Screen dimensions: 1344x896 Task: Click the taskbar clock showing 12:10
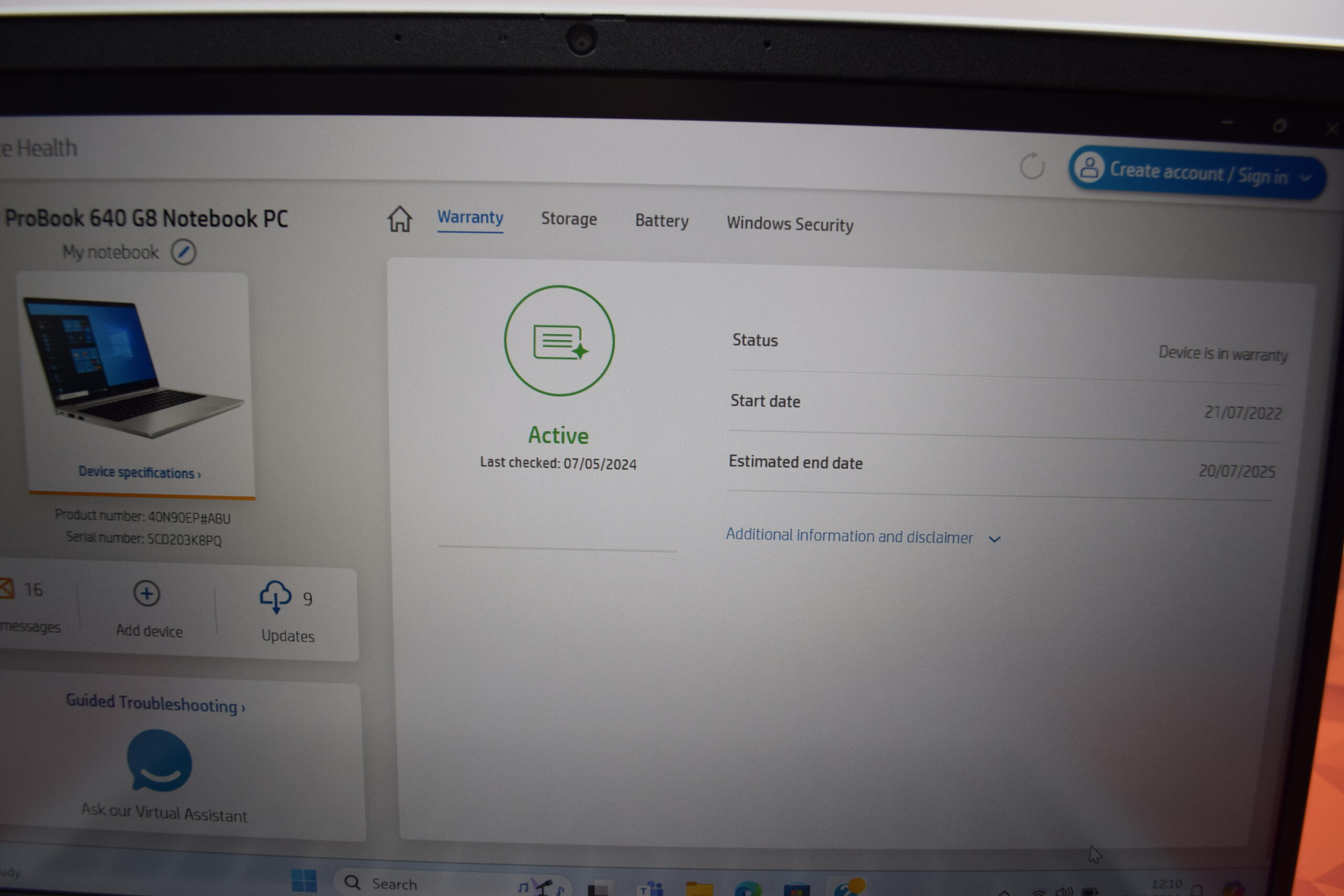pos(1166,884)
